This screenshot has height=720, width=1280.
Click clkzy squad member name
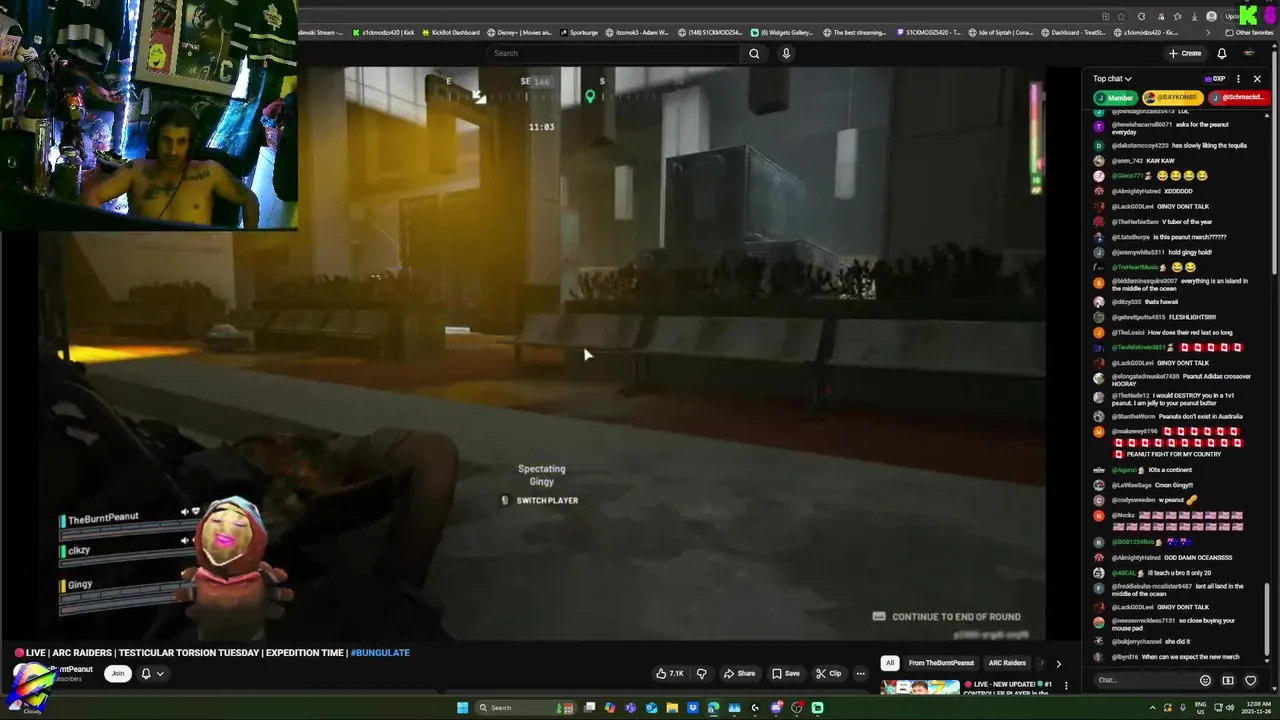click(x=79, y=550)
